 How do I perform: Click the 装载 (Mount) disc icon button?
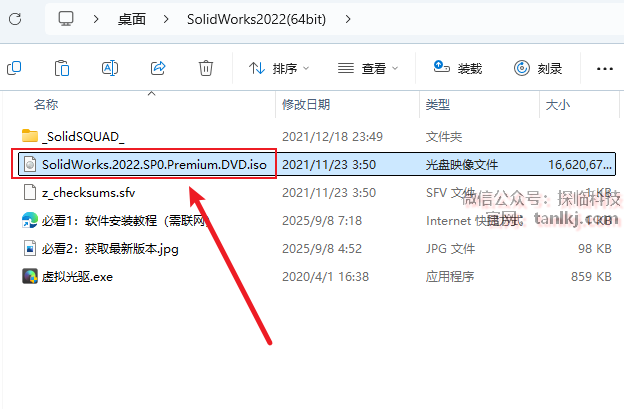(x=458, y=68)
